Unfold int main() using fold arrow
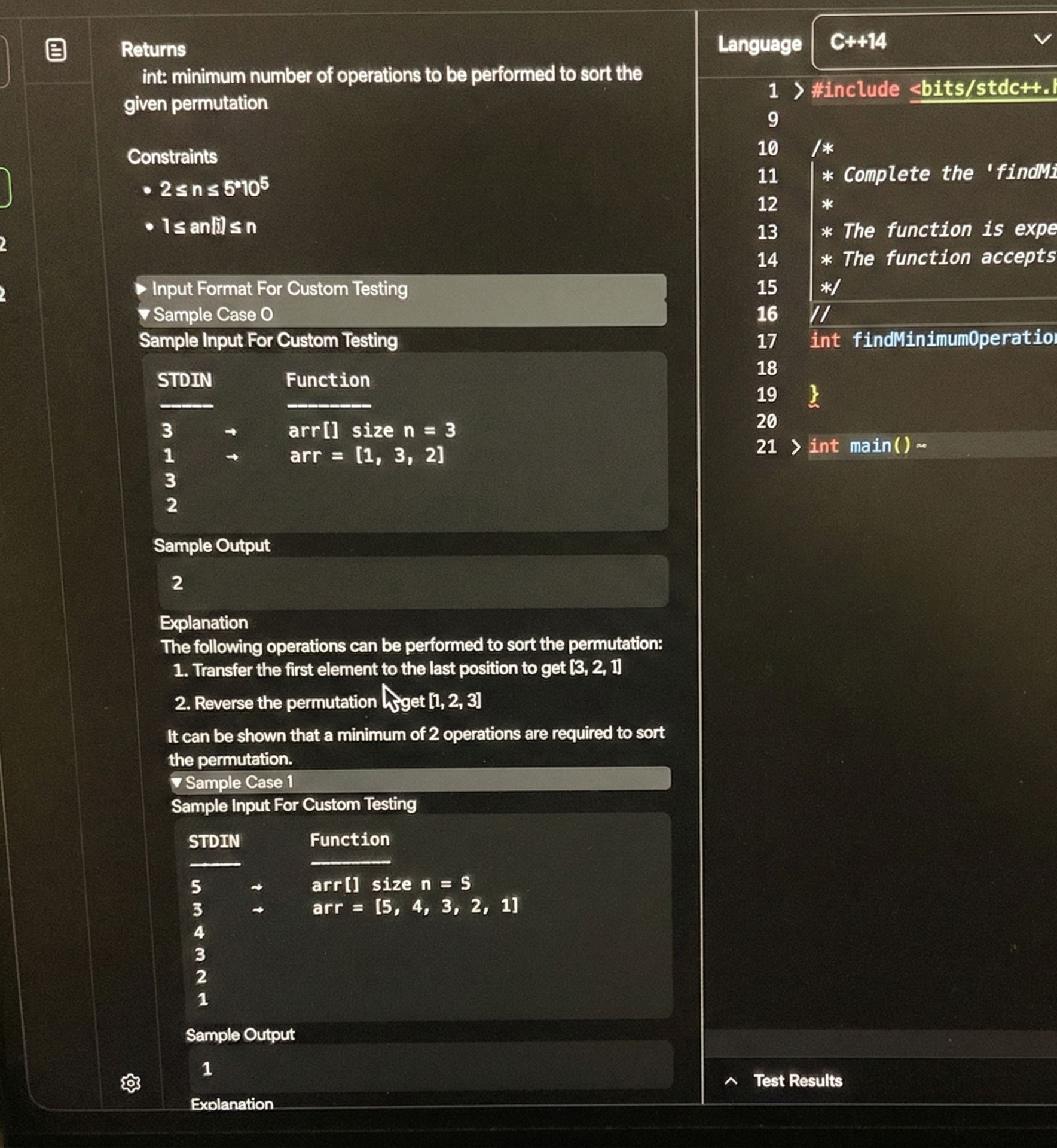Image resolution: width=1057 pixels, height=1148 pixels. tap(795, 447)
